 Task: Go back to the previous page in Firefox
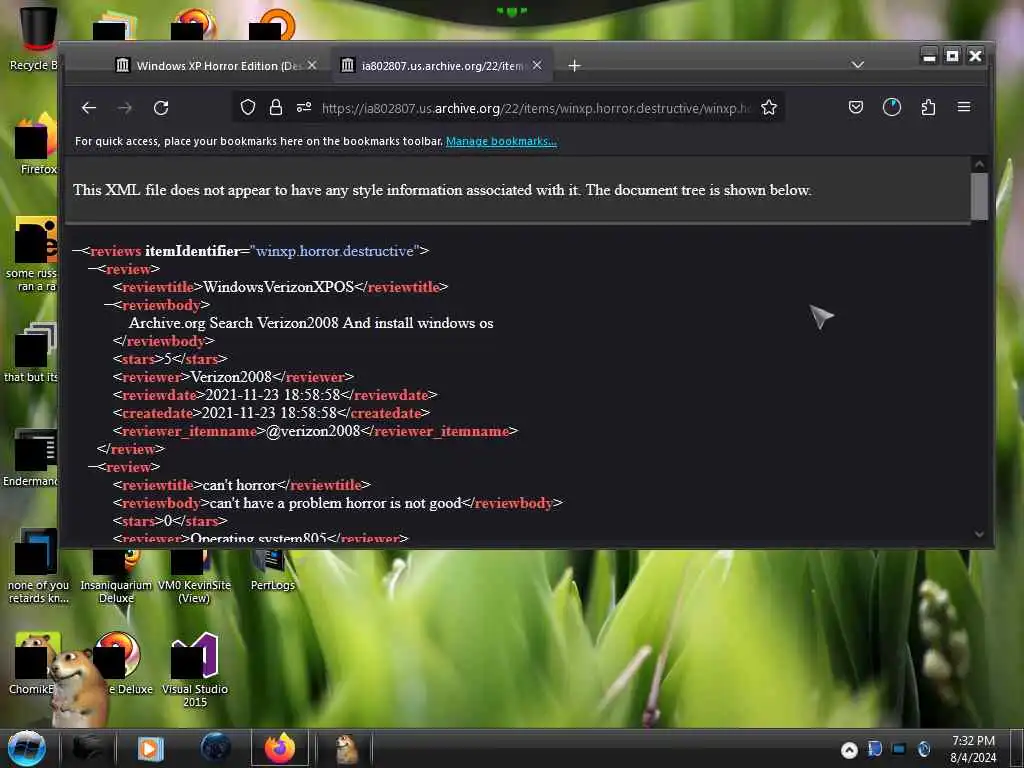[x=89, y=108]
